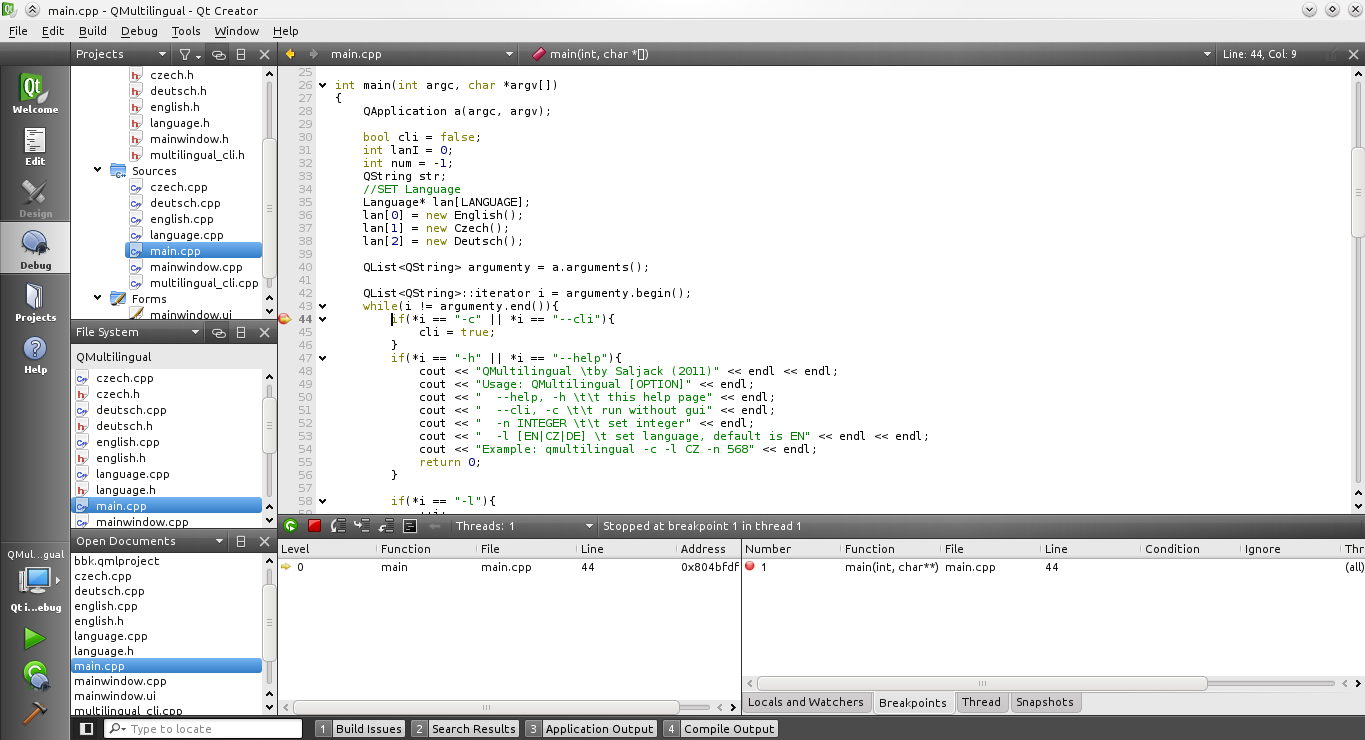Click the Line 44, Col 9 indicator
1365x740 pixels.
point(1260,54)
